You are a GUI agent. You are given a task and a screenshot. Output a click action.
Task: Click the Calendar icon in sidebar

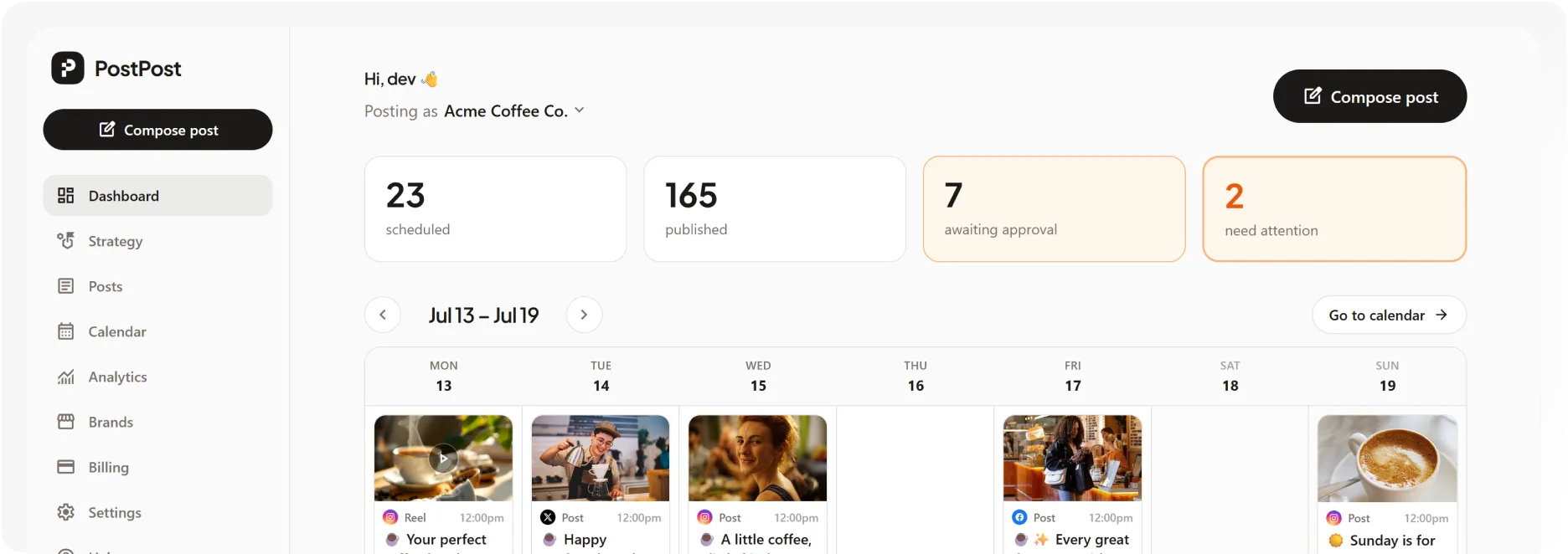(65, 331)
